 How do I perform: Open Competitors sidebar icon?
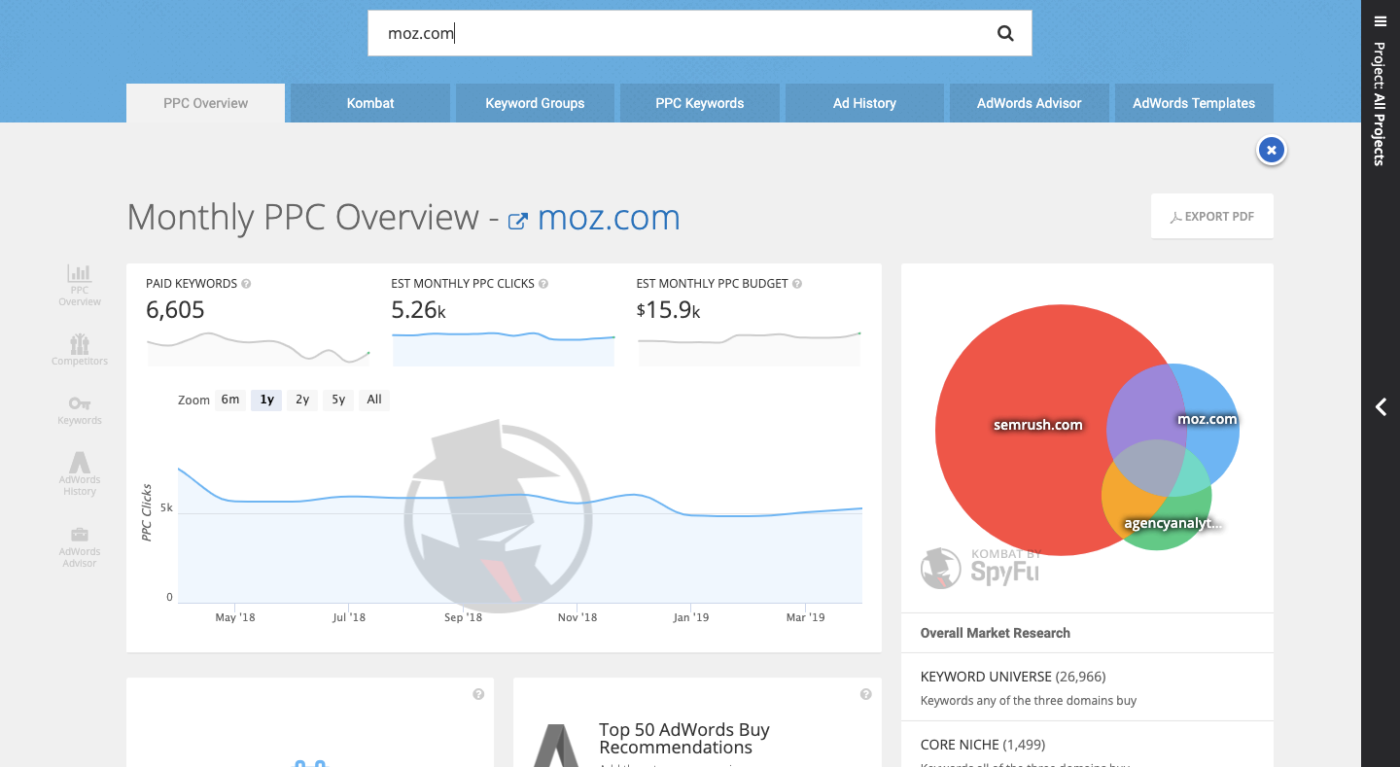79,350
